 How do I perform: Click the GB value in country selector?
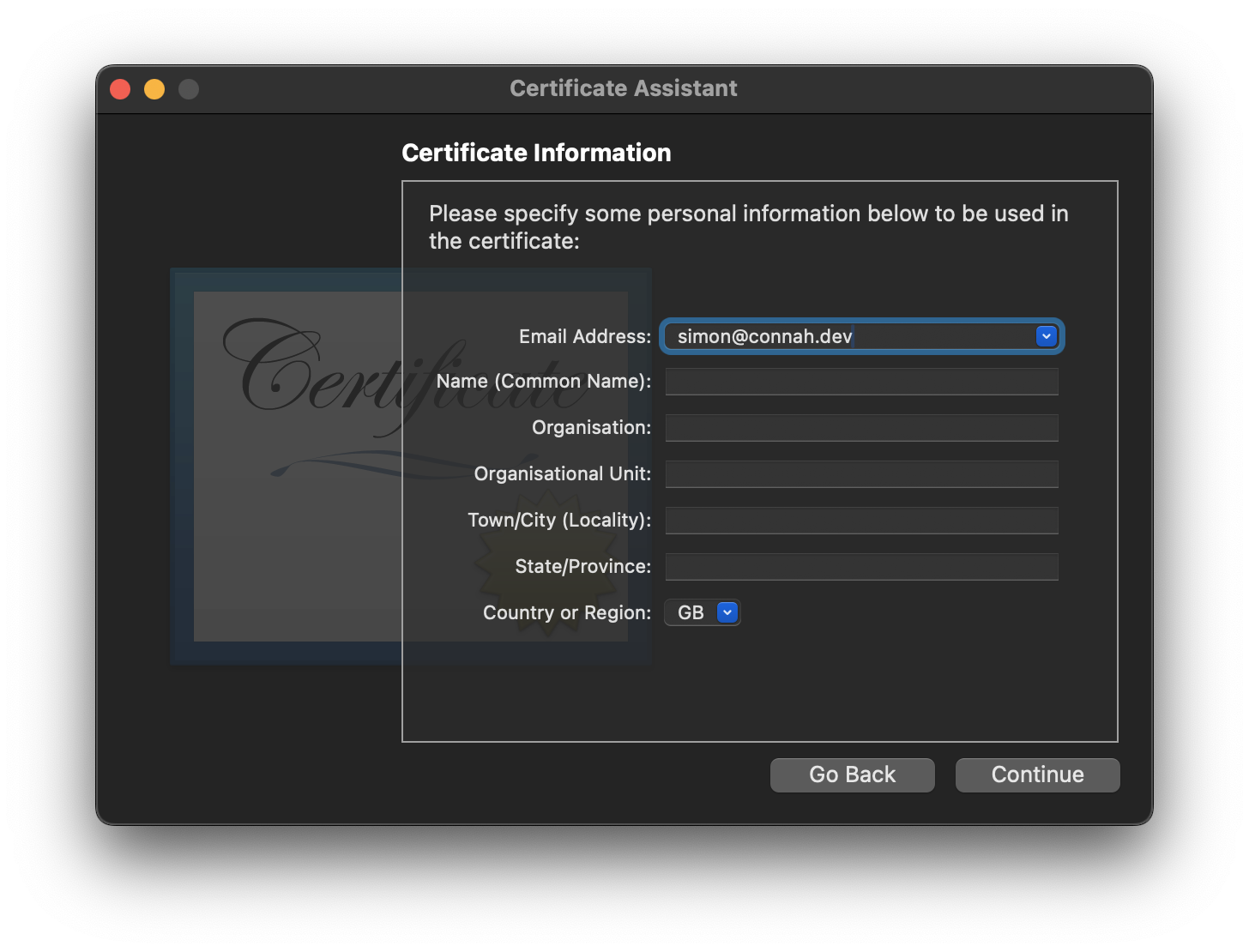tap(691, 612)
